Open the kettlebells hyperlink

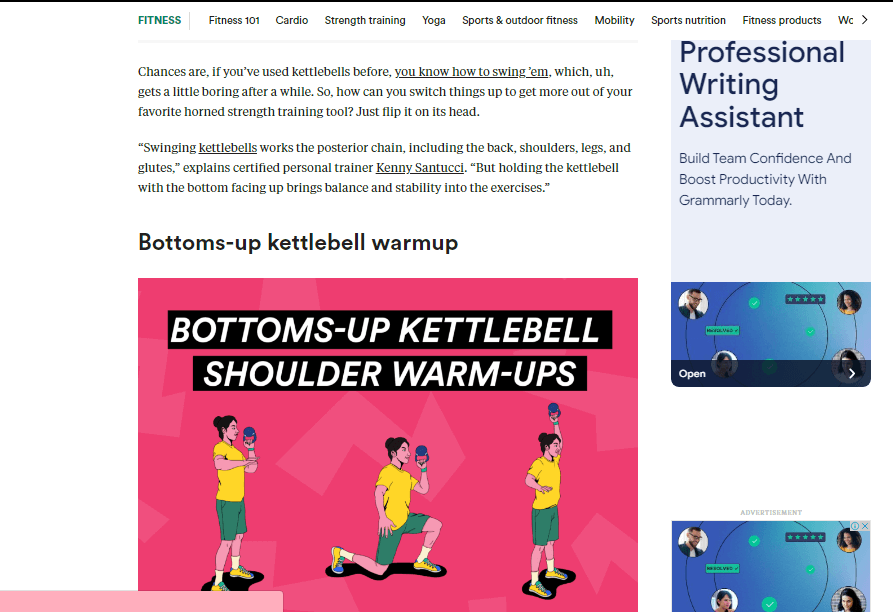pyautogui.click(x=228, y=148)
